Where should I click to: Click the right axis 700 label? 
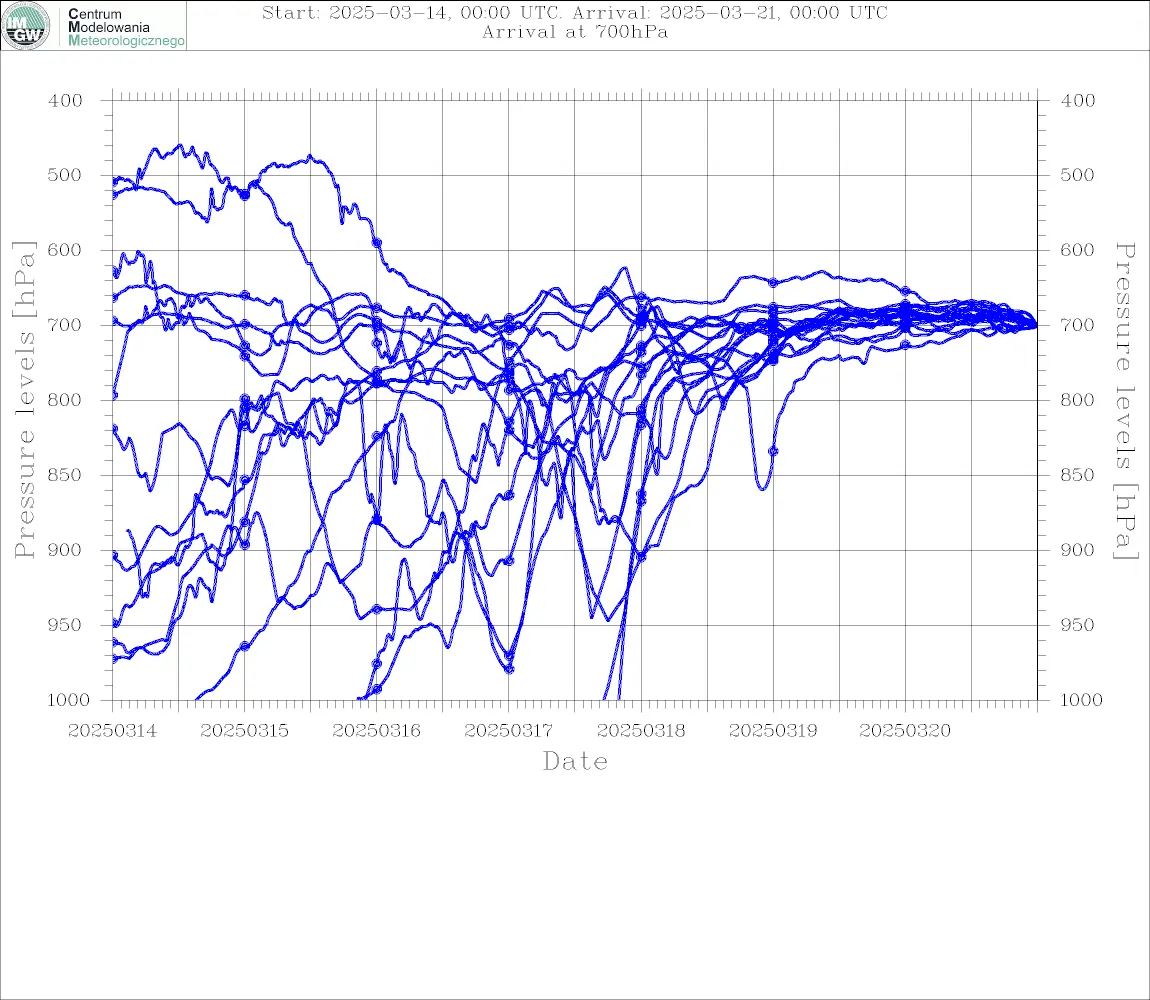(x=1078, y=325)
